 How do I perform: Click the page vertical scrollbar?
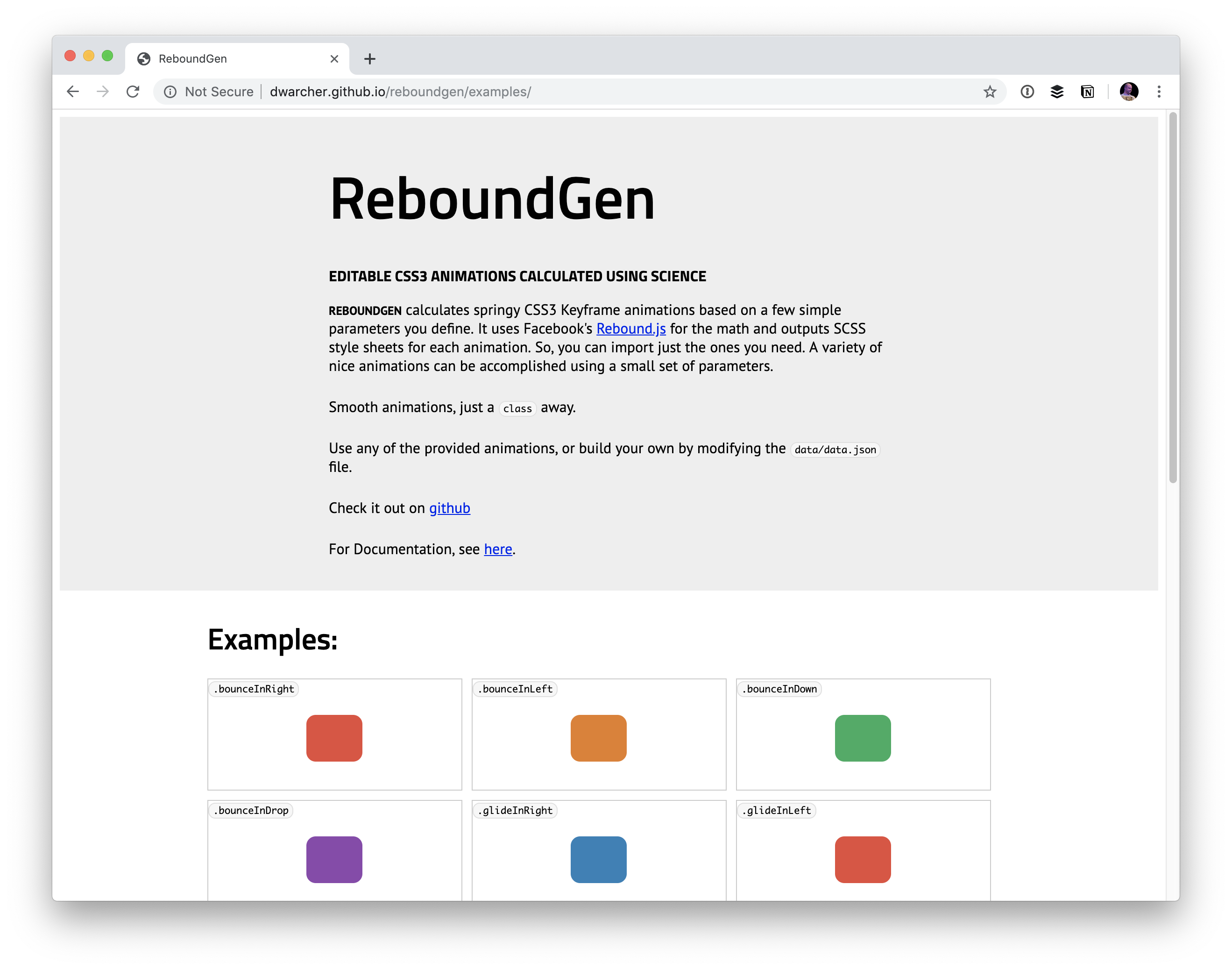point(1172,298)
